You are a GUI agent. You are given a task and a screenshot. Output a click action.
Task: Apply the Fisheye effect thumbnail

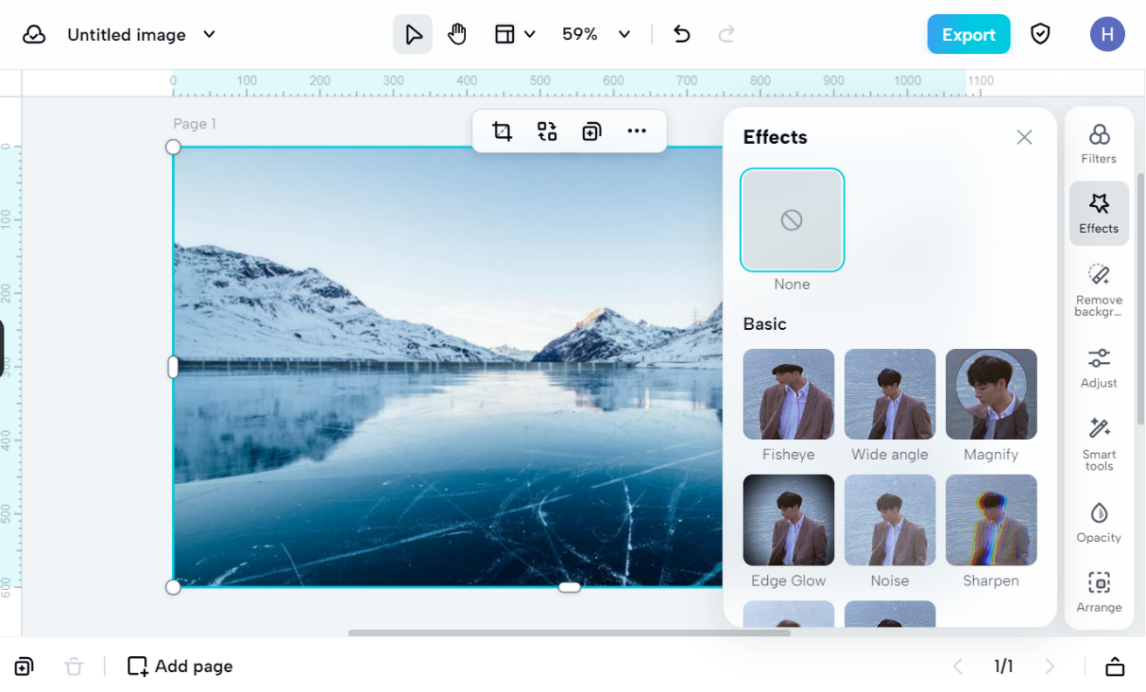[x=788, y=395]
